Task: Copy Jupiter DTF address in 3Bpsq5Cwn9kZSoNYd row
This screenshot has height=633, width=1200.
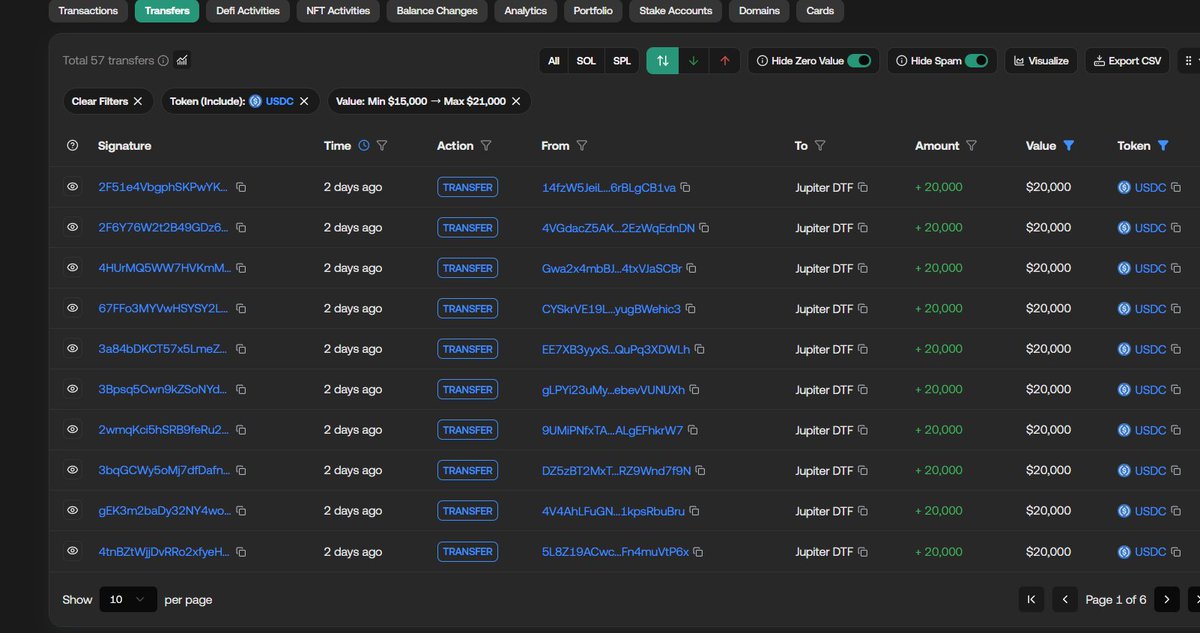Action: tap(863, 390)
